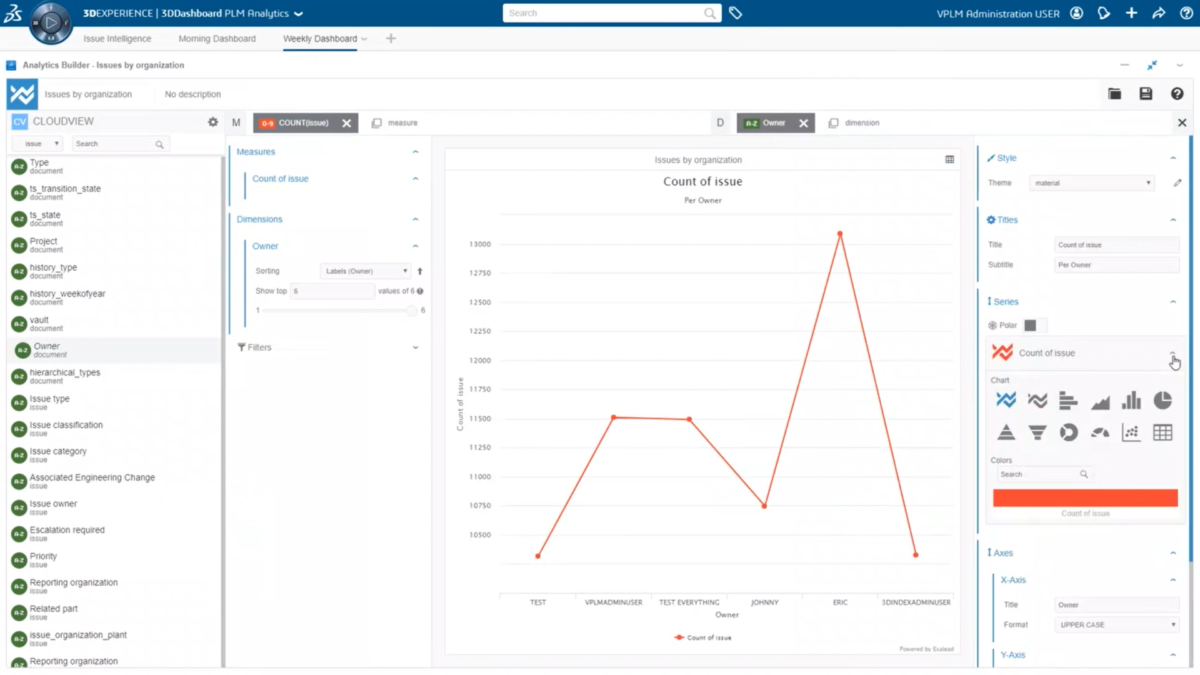The width and height of the screenshot is (1200, 675).
Task: Toggle the Polar switch
Action: [1035, 325]
